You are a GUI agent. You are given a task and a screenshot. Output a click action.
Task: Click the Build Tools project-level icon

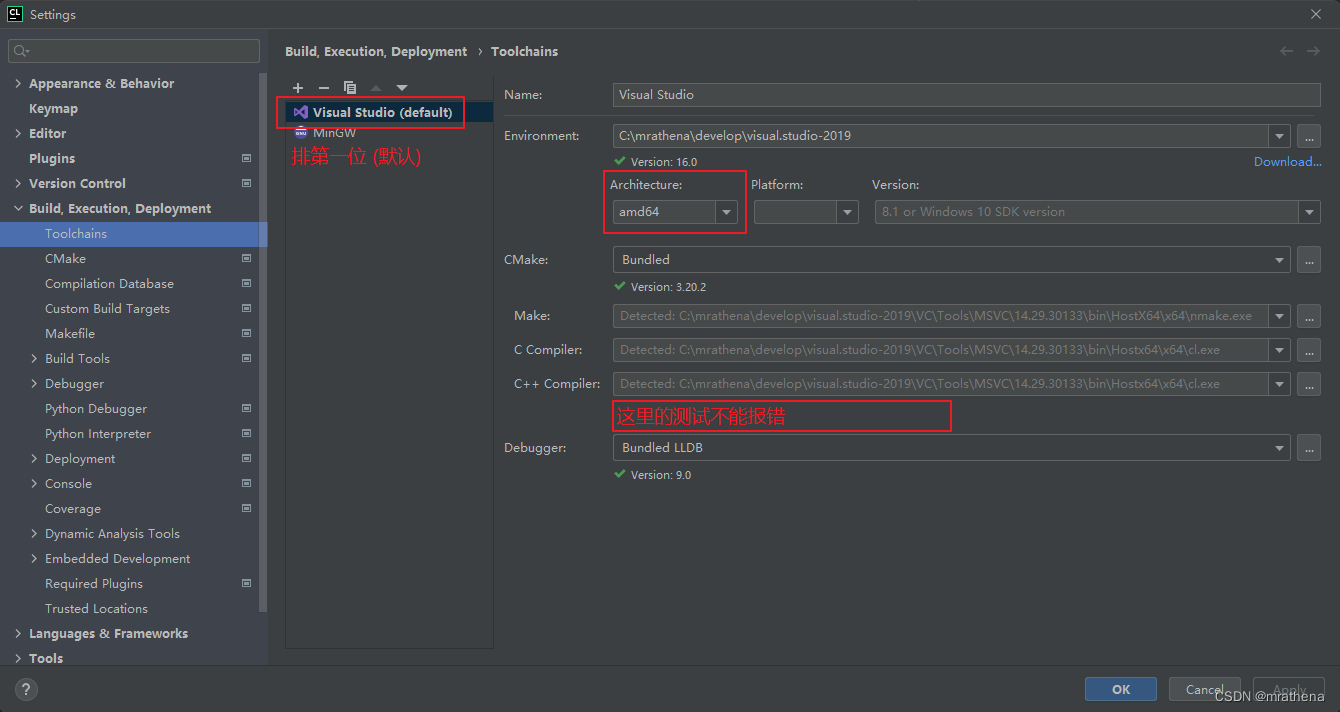pos(247,358)
